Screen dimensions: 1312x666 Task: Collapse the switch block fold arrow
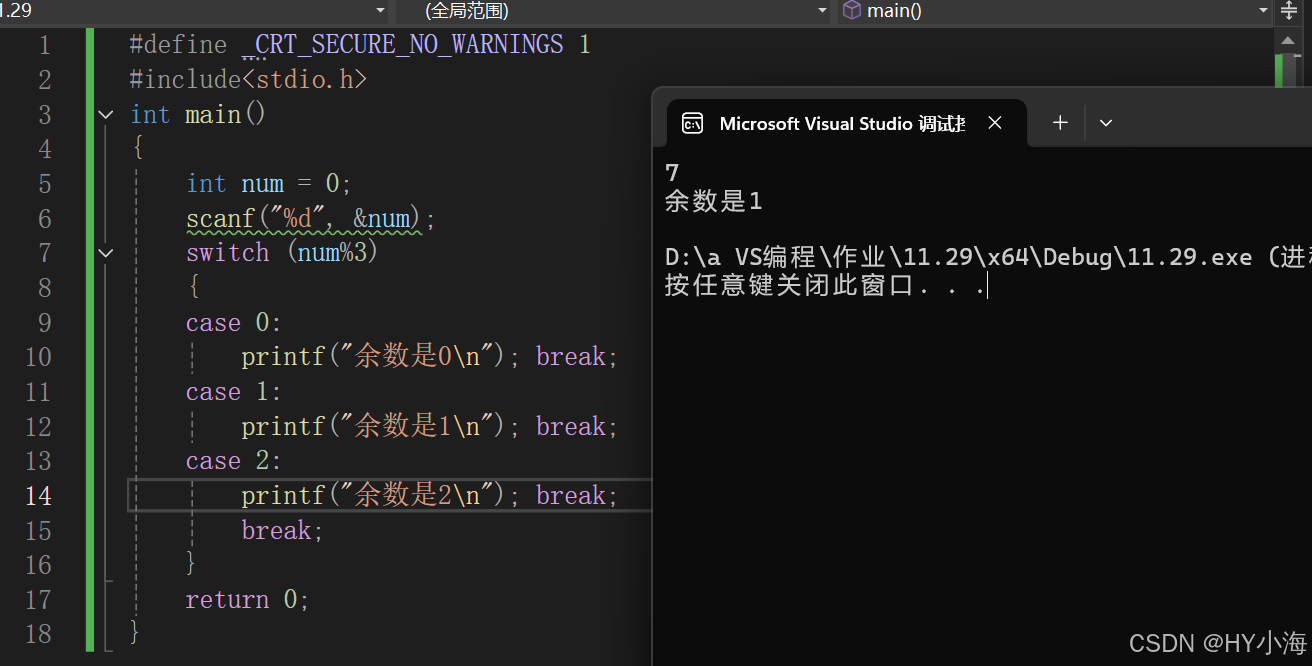click(x=106, y=253)
